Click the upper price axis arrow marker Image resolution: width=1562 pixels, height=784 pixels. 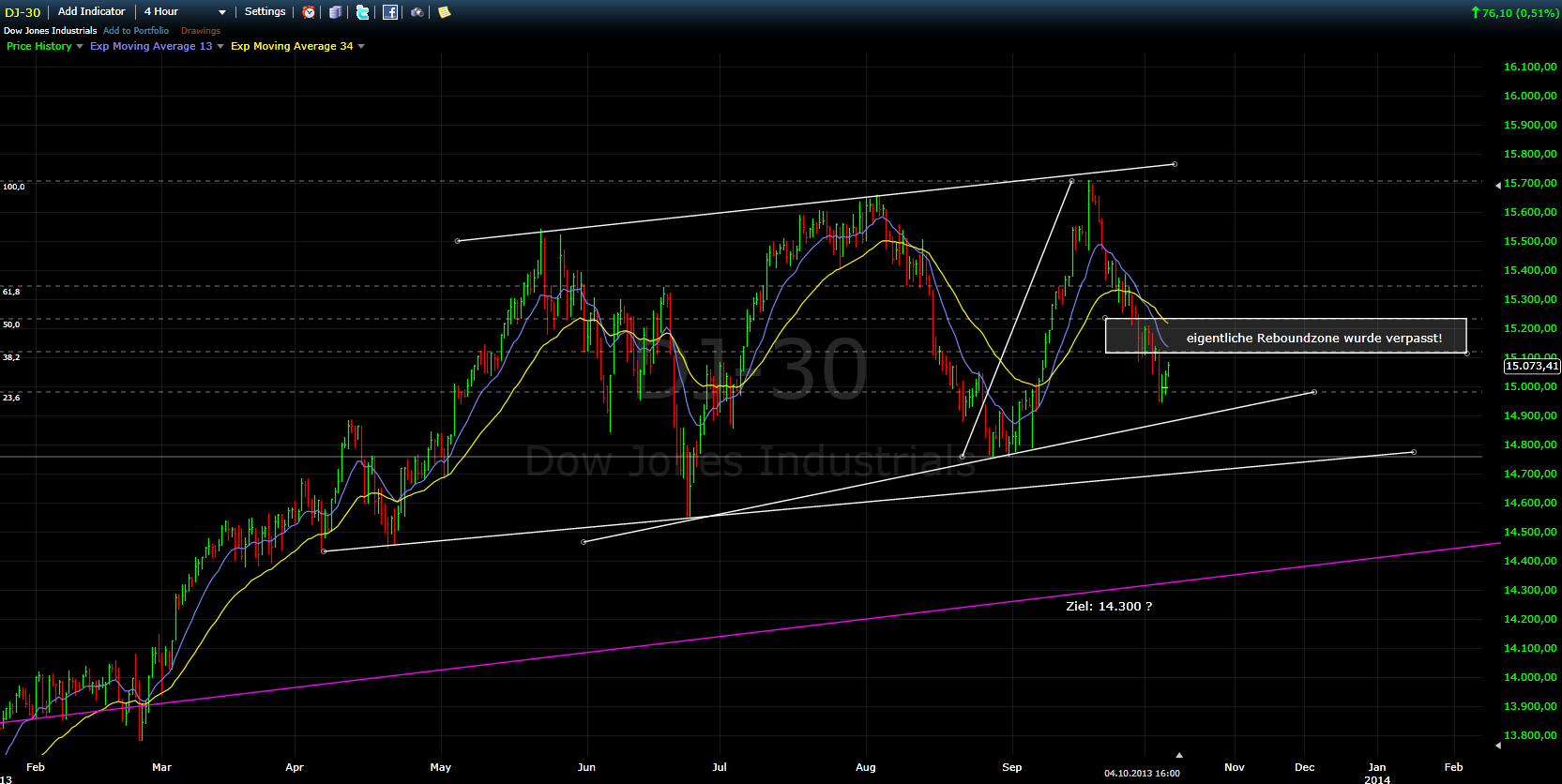[x=1497, y=185]
